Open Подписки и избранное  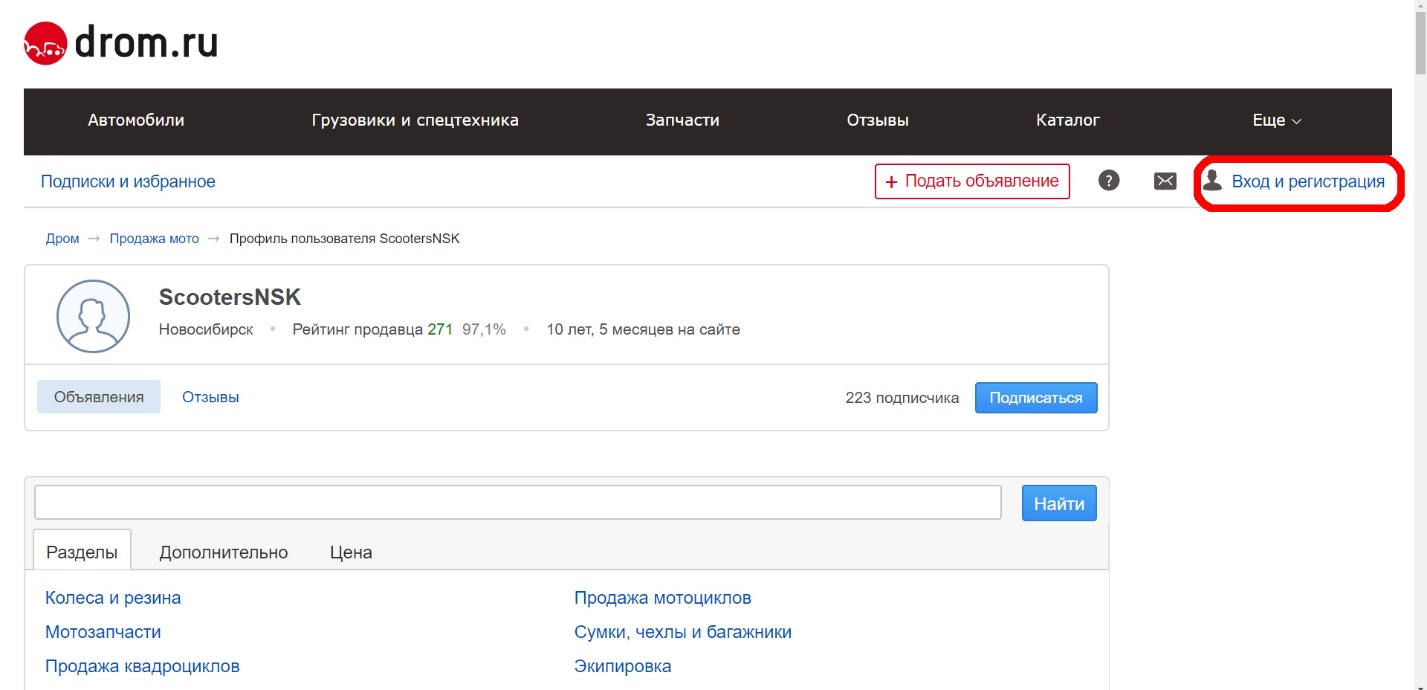(x=128, y=181)
